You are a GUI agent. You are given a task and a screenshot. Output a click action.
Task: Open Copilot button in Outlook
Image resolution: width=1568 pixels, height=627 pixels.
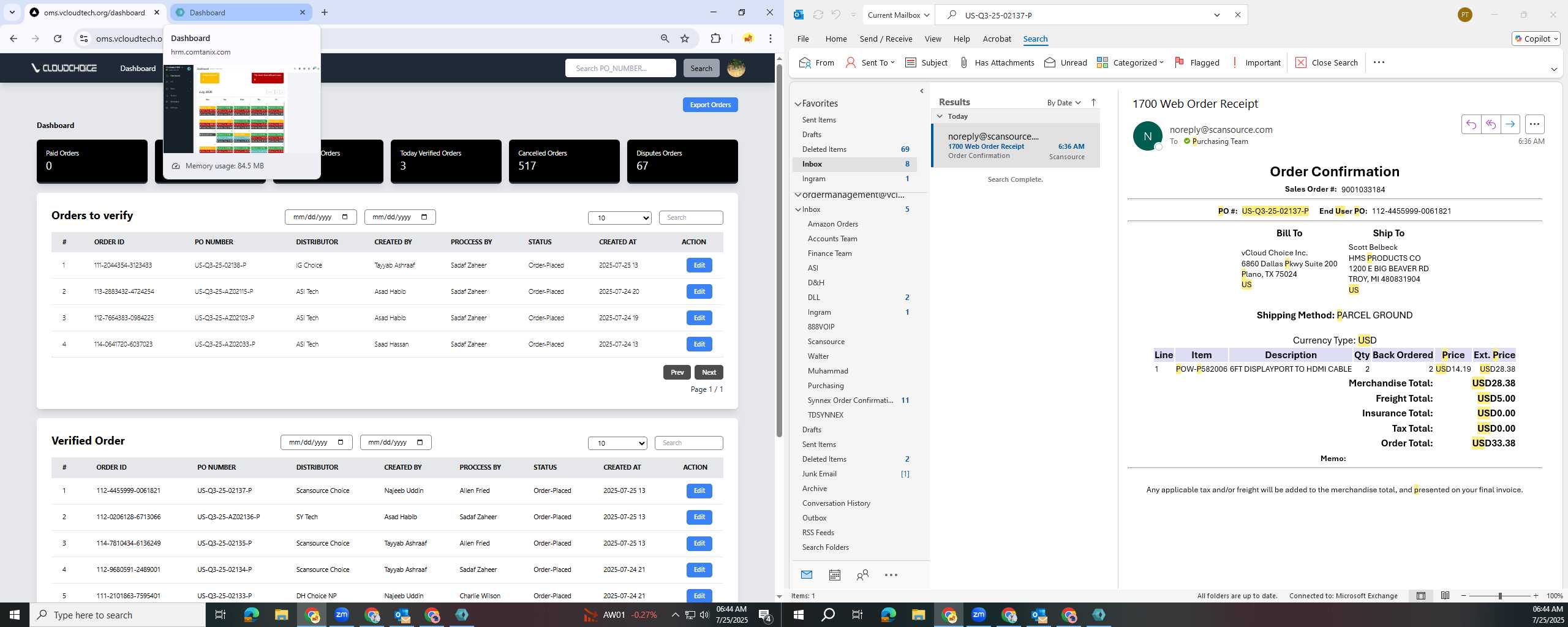pos(1536,39)
